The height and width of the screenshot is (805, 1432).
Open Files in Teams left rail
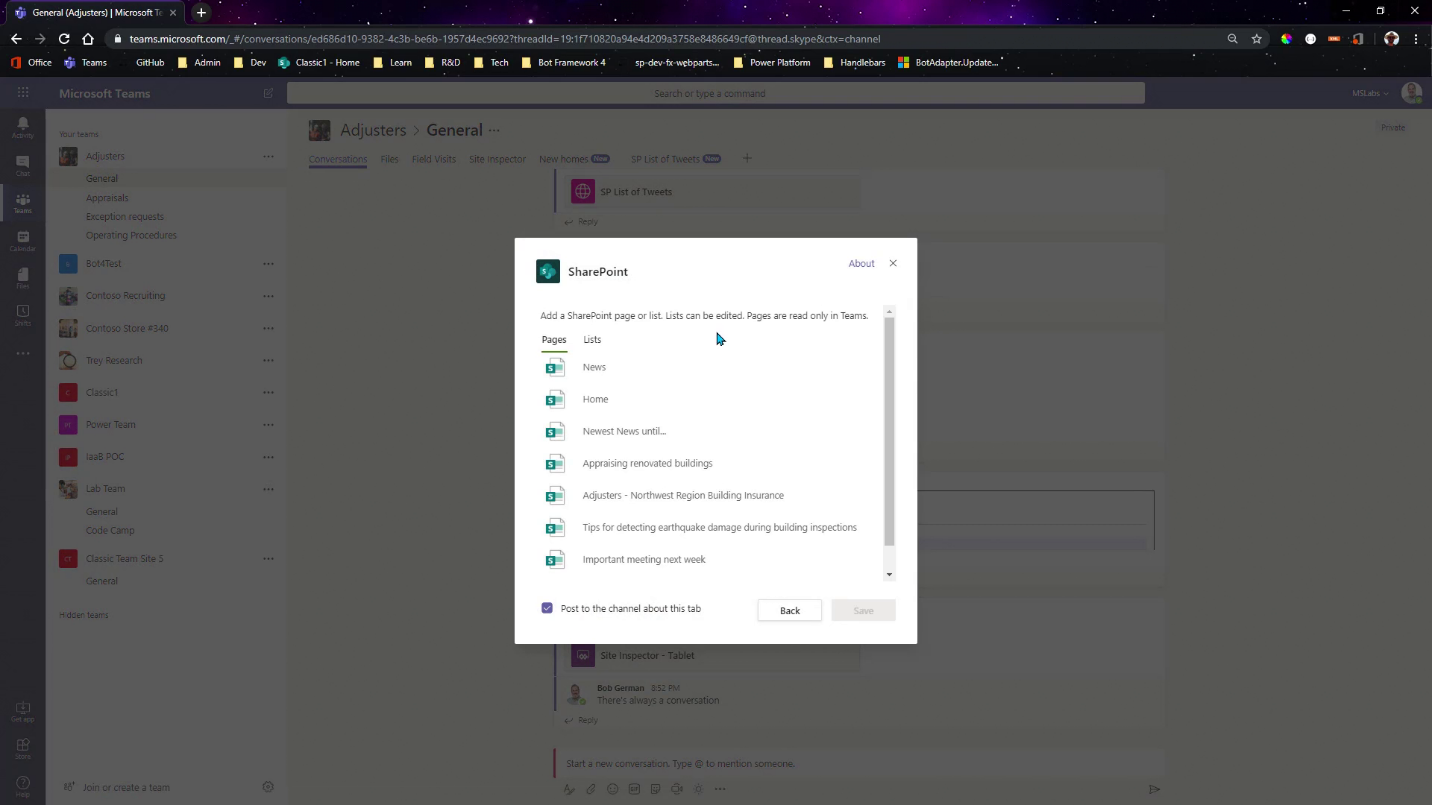(x=22, y=278)
